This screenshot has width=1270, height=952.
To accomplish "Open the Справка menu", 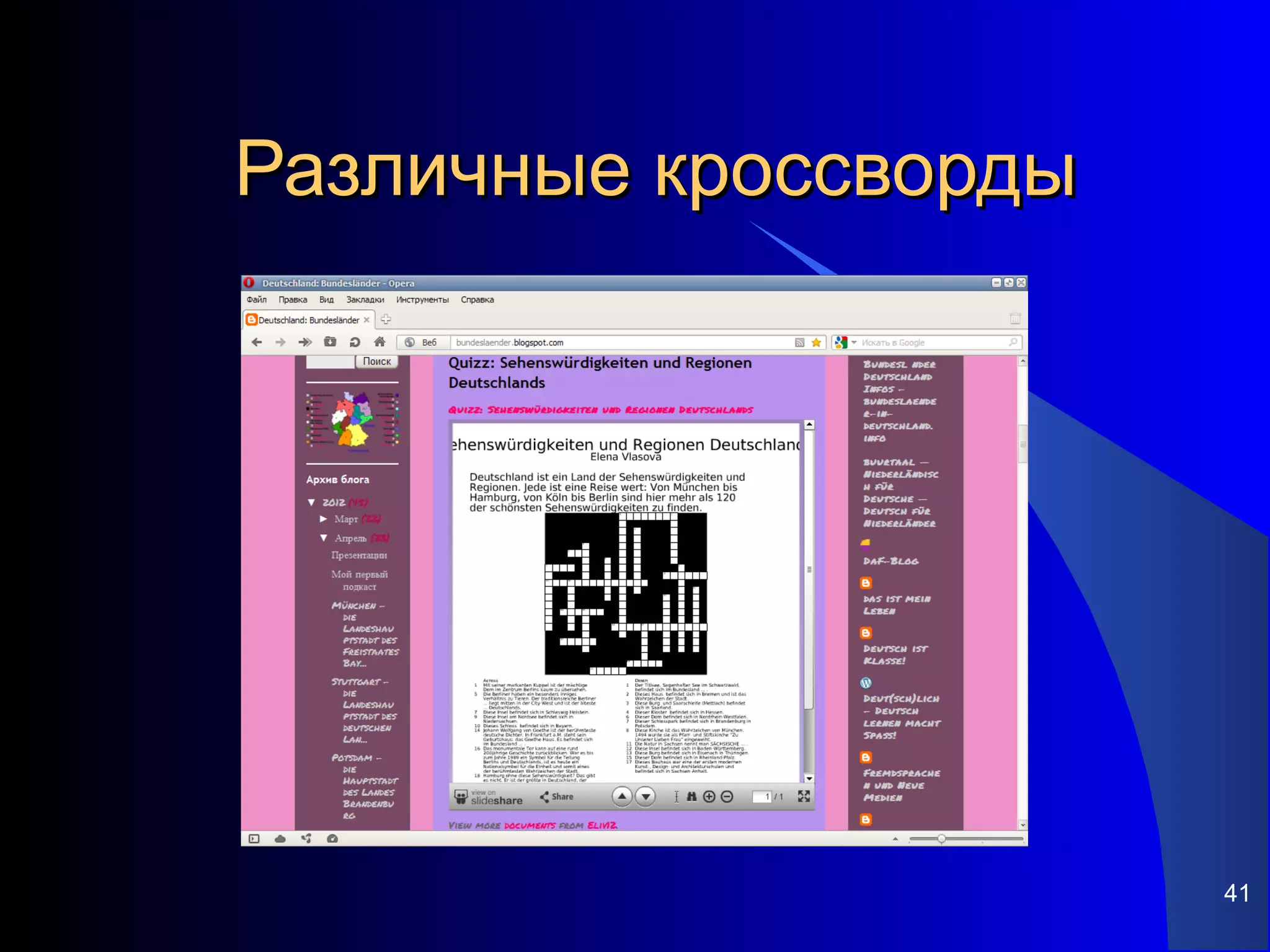I will coord(477,299).
